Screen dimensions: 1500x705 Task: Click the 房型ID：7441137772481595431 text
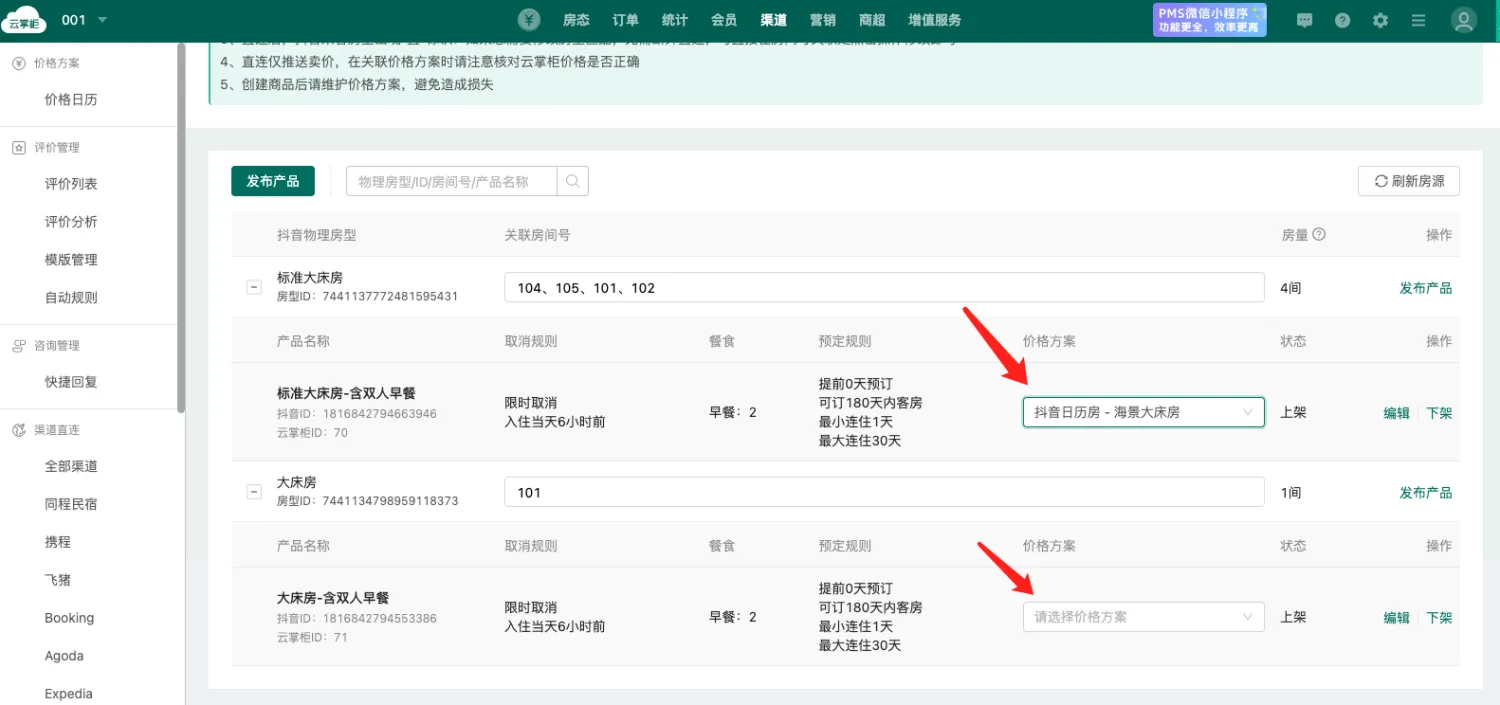(x=367, y=297)
